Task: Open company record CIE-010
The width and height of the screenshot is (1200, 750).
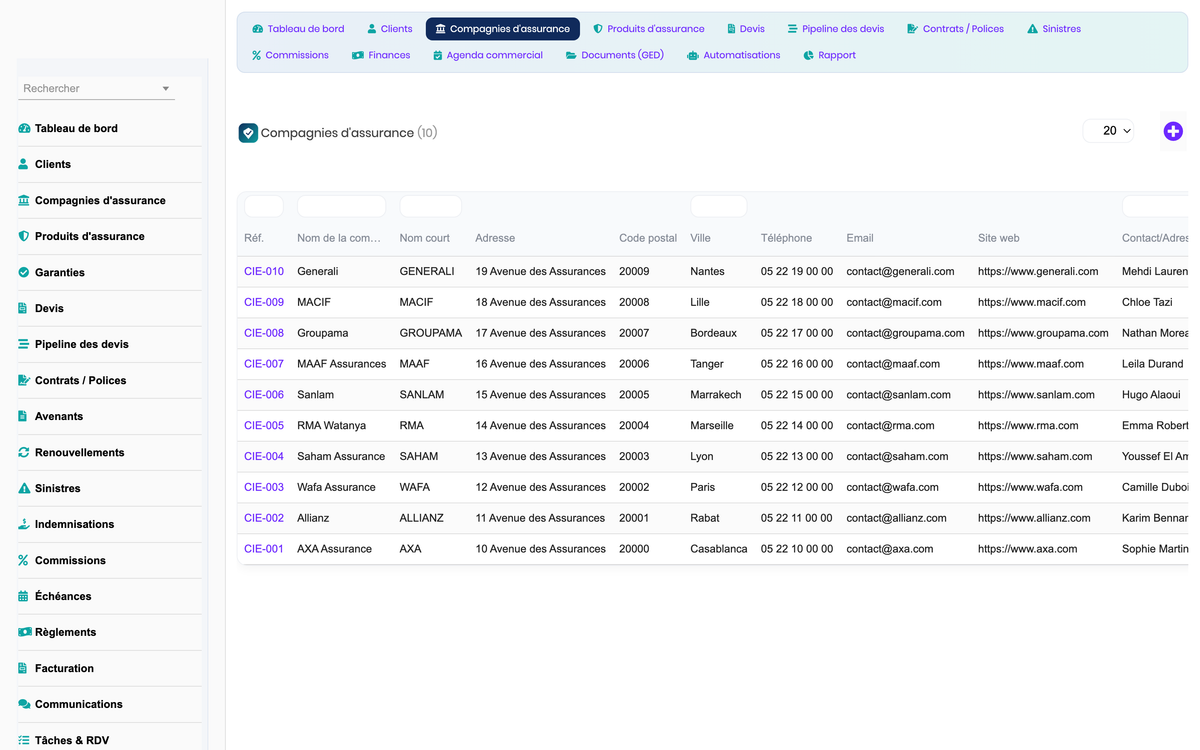Action: pyautogui.click(x=264, y=271)
